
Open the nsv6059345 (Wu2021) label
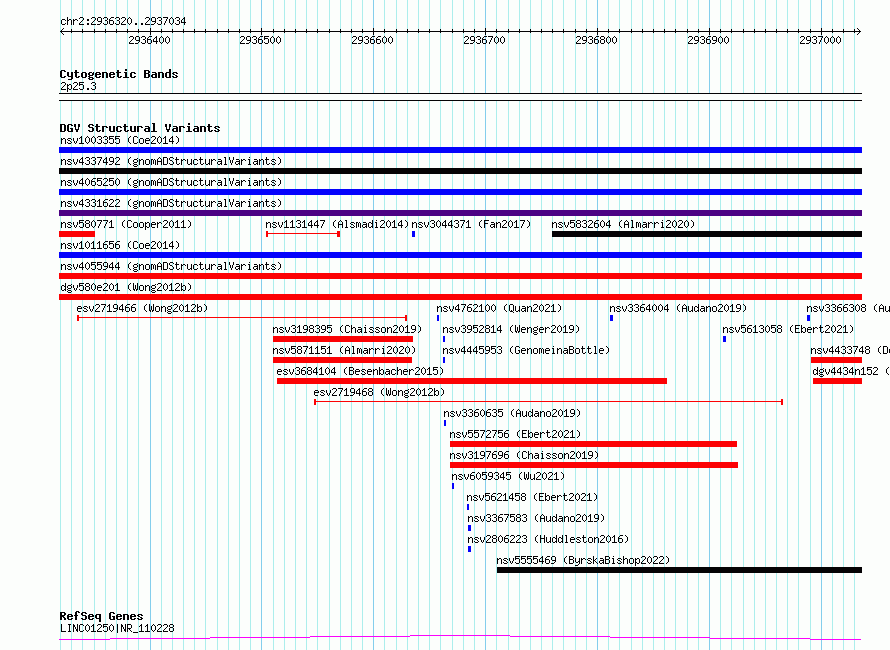[508, 476]
